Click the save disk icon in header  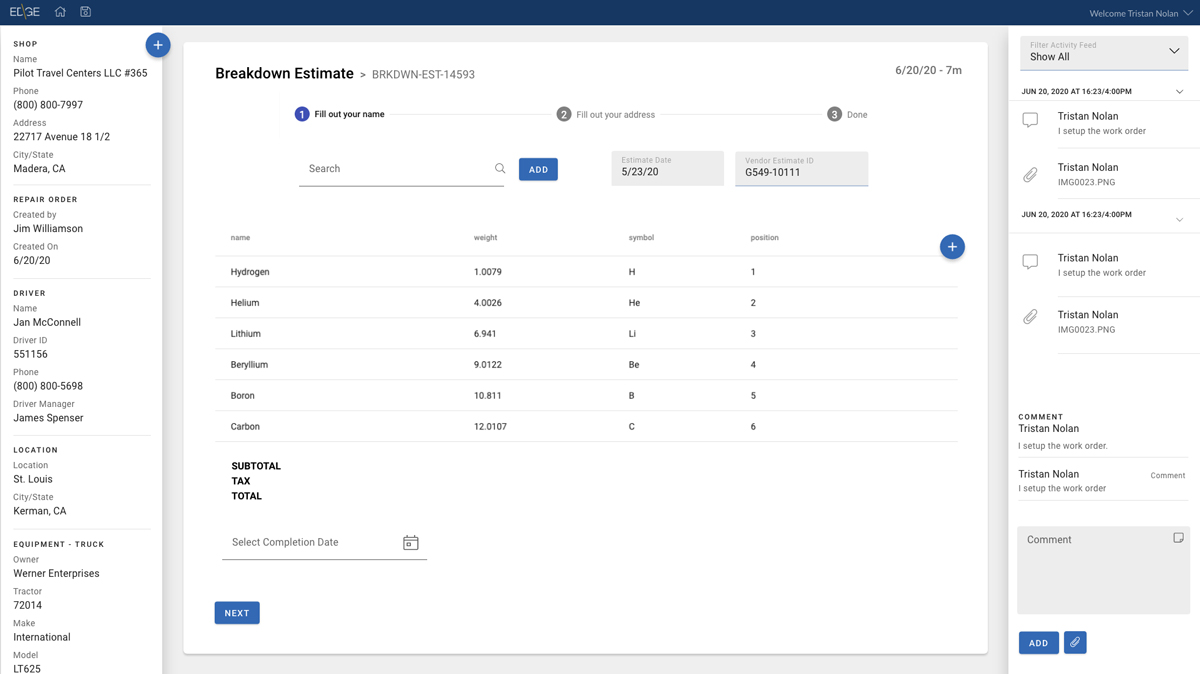coord(85,12)
